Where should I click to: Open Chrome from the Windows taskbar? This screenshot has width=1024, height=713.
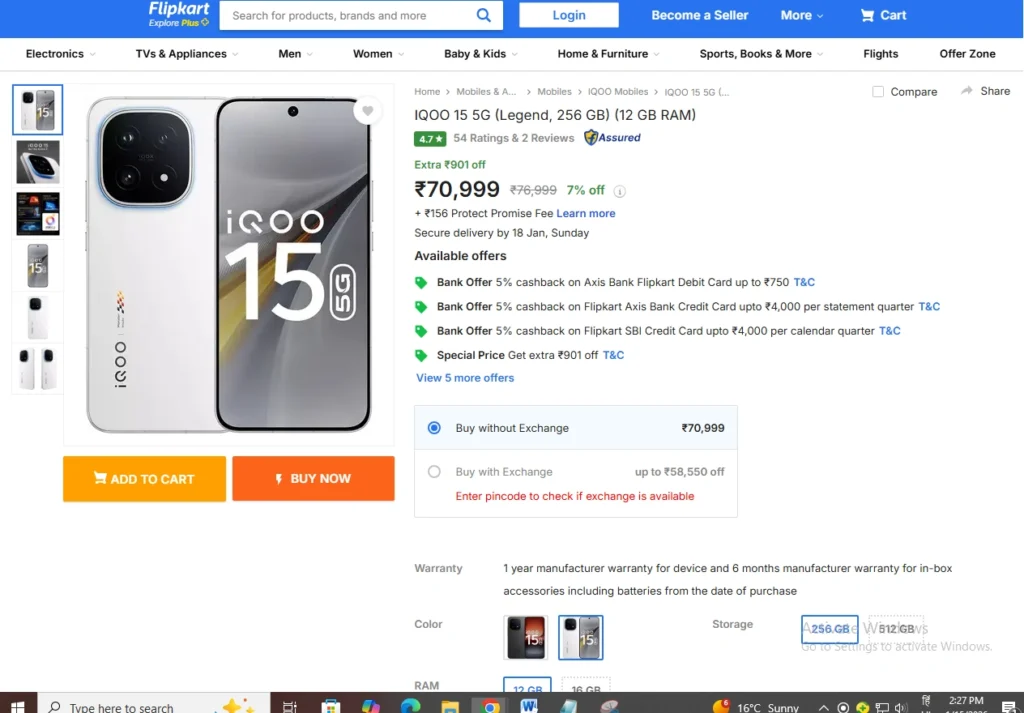pyautogui.click(x=490, y=706)
